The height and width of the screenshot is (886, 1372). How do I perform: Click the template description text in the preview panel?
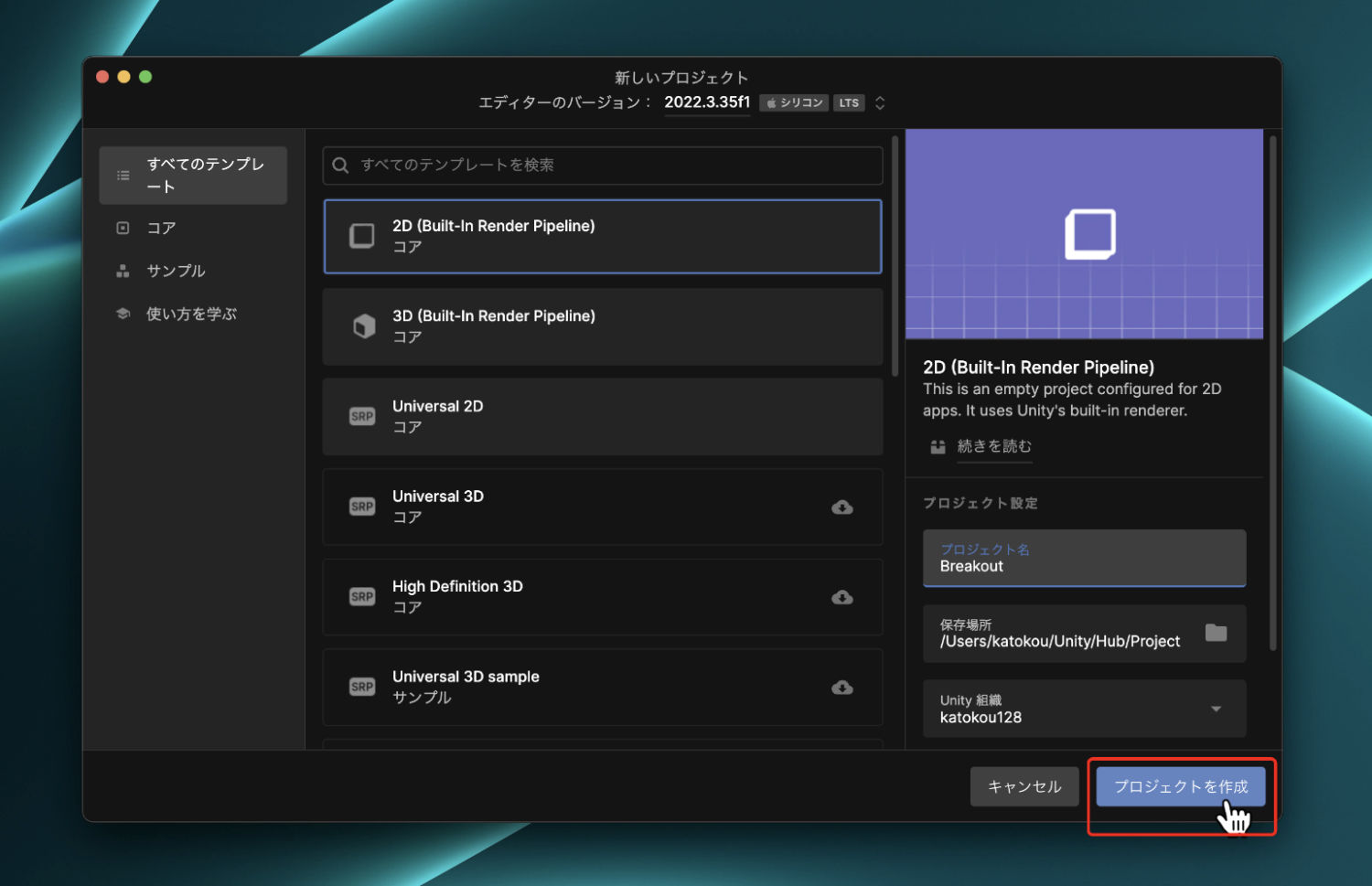[1072, 400]
